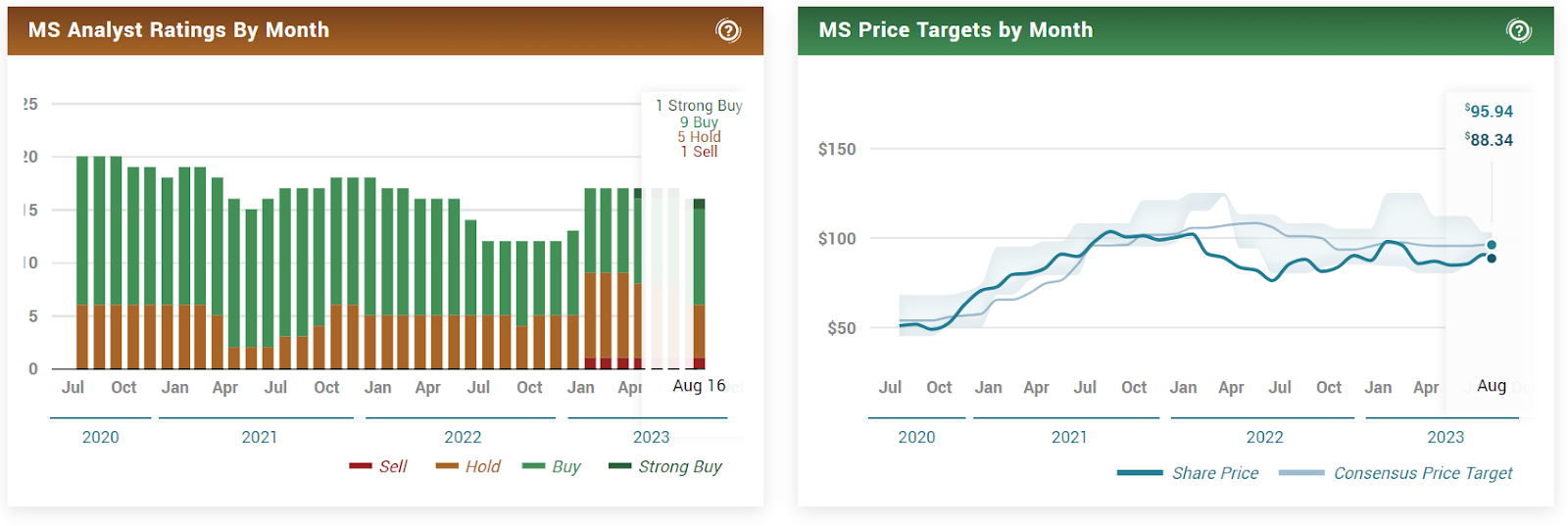Click the consensus target endpoint dot
1568x526 pixels.
coord(1492,245)
